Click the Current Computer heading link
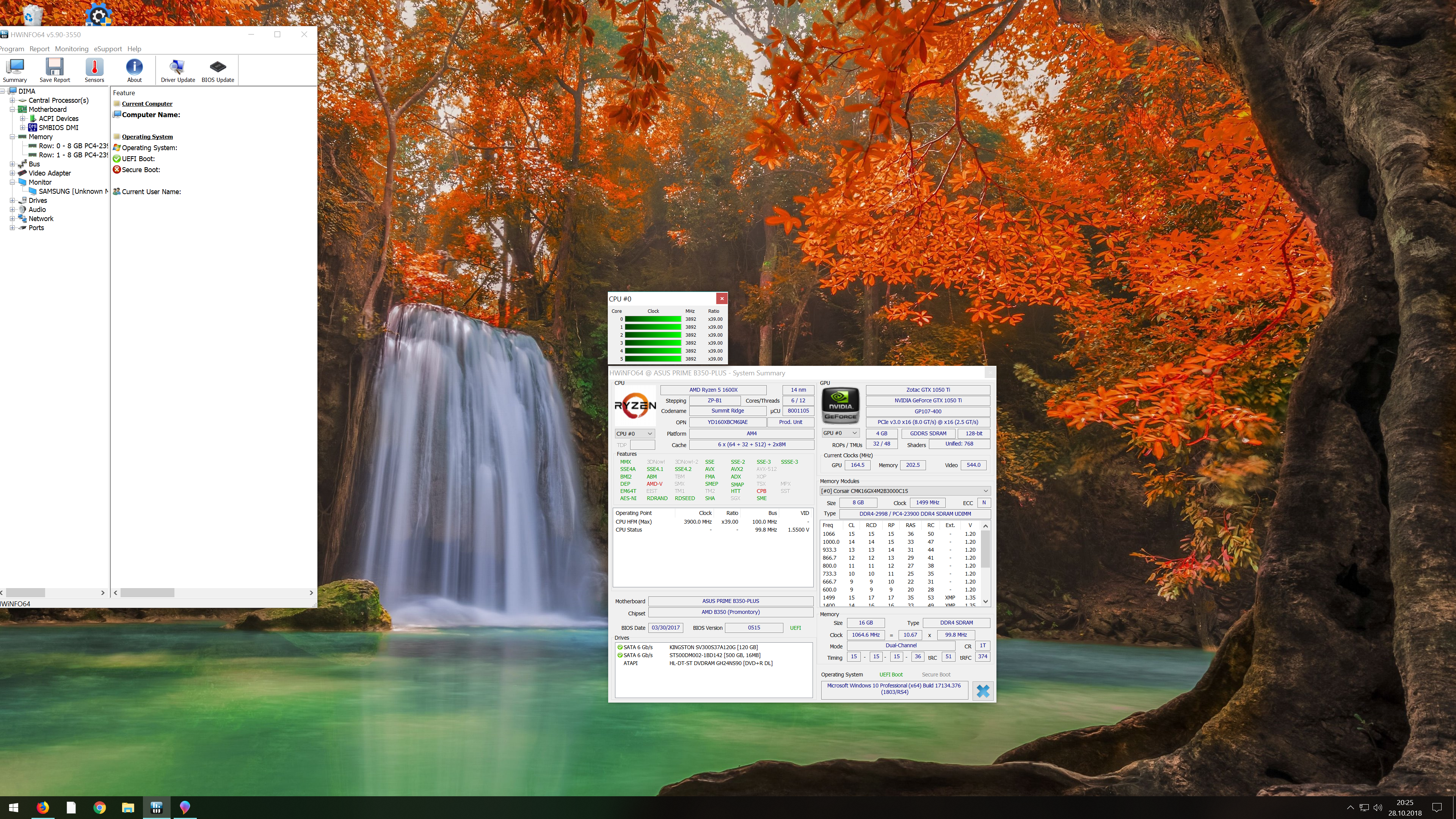This screenshot has width=1456, height=819. [x=147, y=104]
